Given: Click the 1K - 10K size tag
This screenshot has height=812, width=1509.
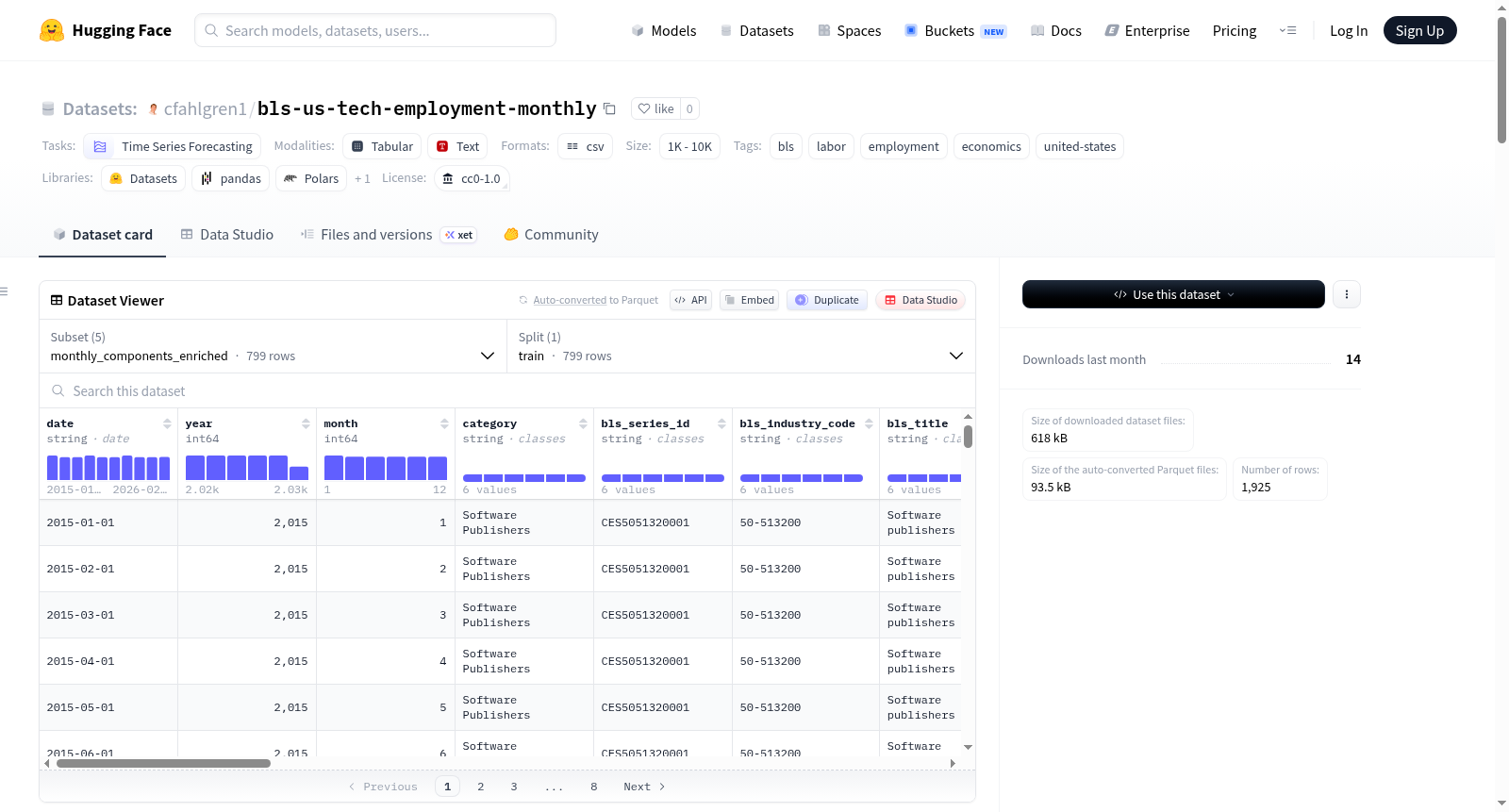Looking at the screenshot, I should [x=689, y=146].
